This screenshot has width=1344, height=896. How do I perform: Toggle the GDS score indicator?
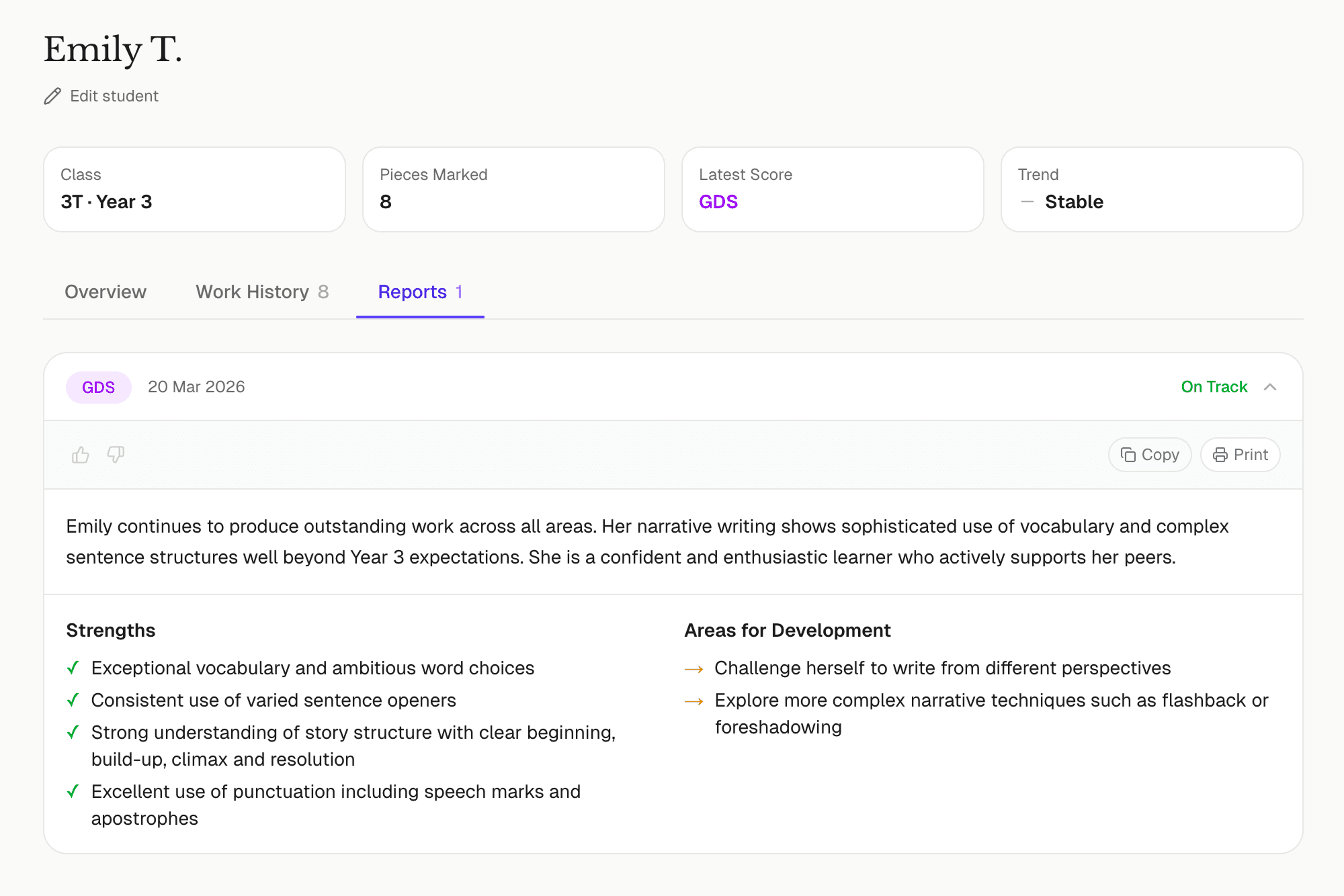(x=718, y=201)
